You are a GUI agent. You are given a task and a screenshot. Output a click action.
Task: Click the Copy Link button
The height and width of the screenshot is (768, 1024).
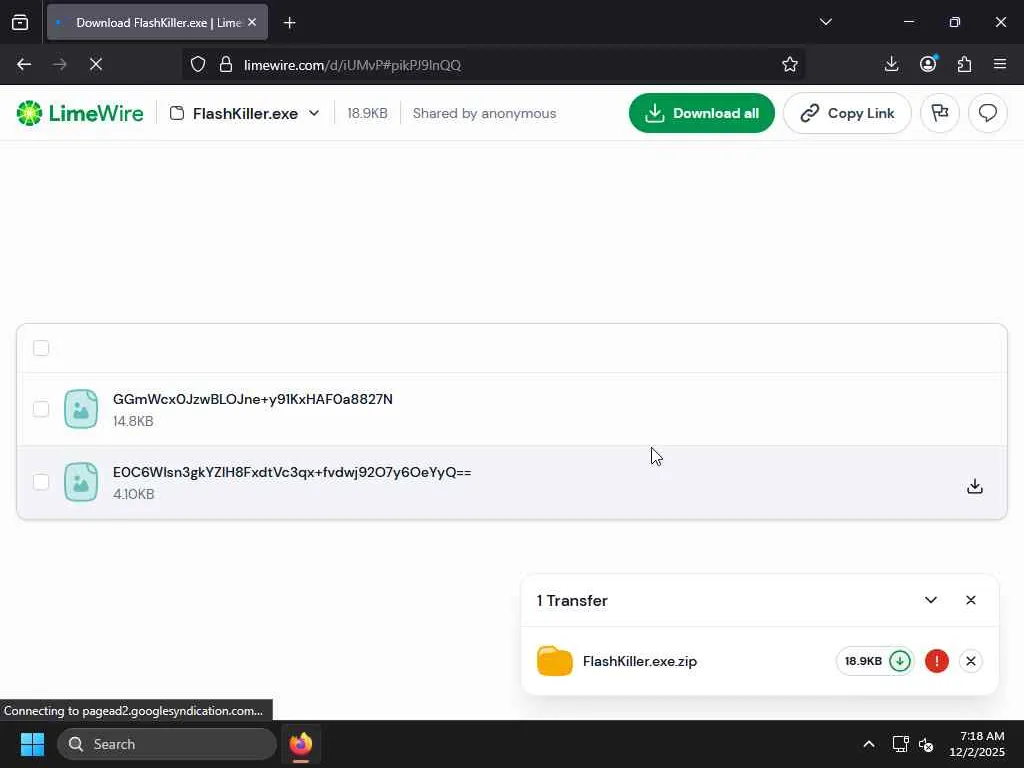coord(847,113)
